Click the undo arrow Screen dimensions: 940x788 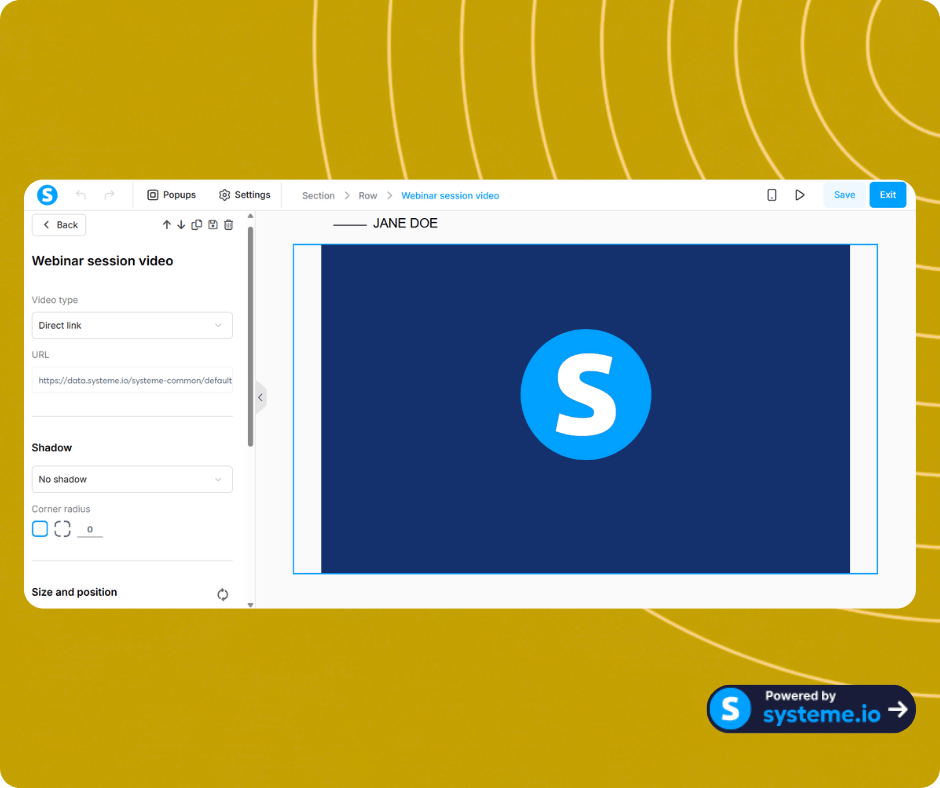coord(81,195)
